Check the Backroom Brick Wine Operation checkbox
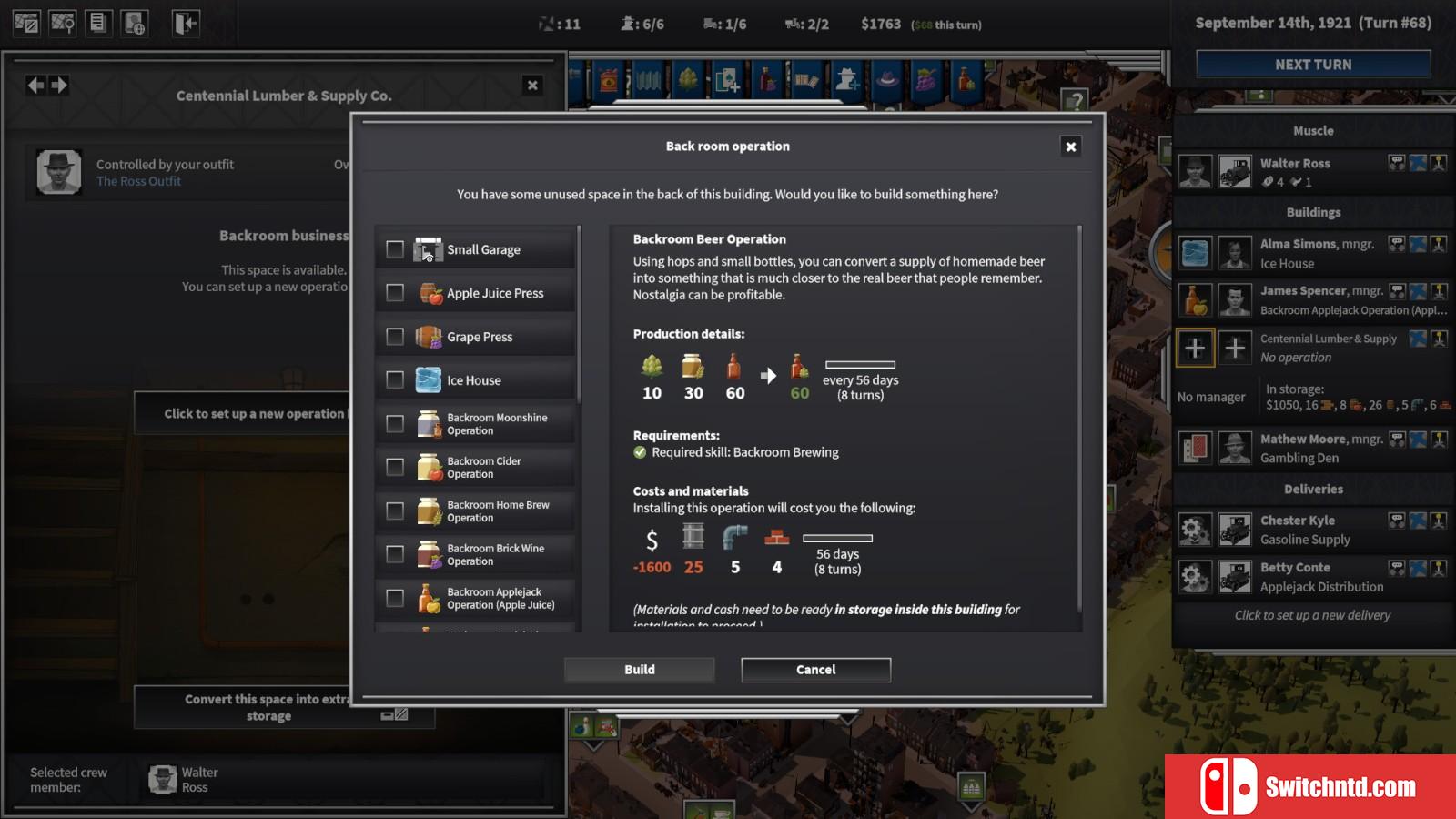The width and height of the screenshot is (1456, 819). [395, 554]
